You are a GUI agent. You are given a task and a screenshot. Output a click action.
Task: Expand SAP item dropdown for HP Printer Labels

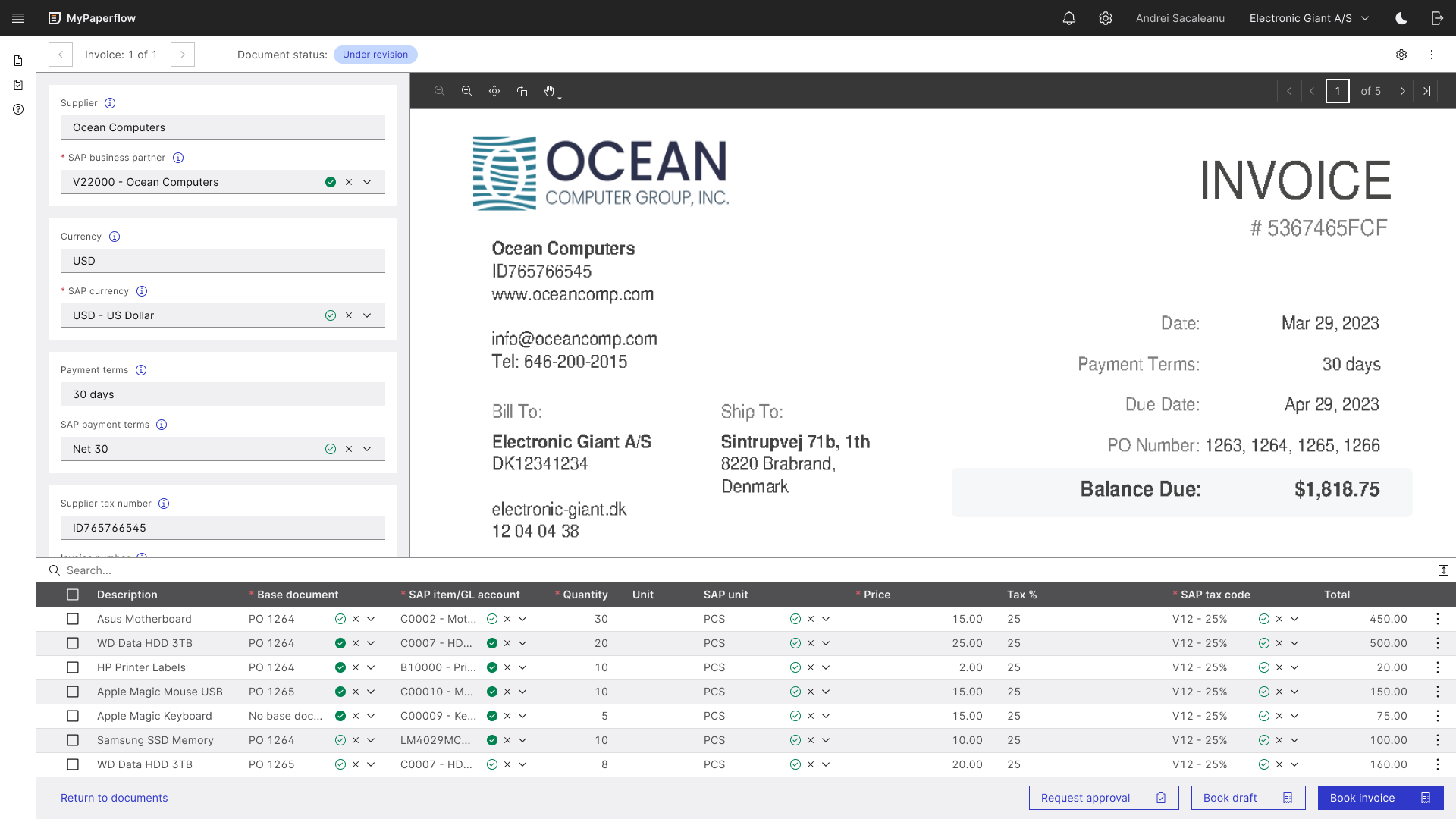pyautogui.click(x=522, y=667)
